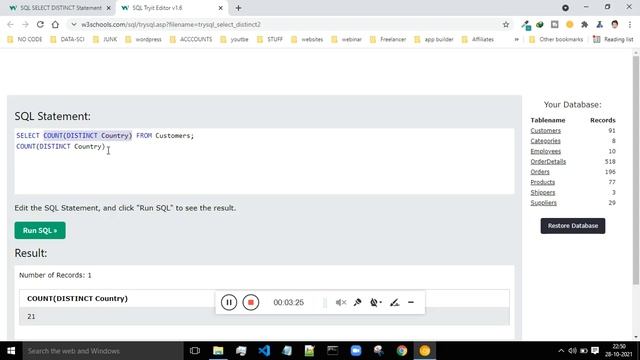Open the Chrome three-dot menu
Image resolution: width=640 pixels, height=360 pixels.
630,24
